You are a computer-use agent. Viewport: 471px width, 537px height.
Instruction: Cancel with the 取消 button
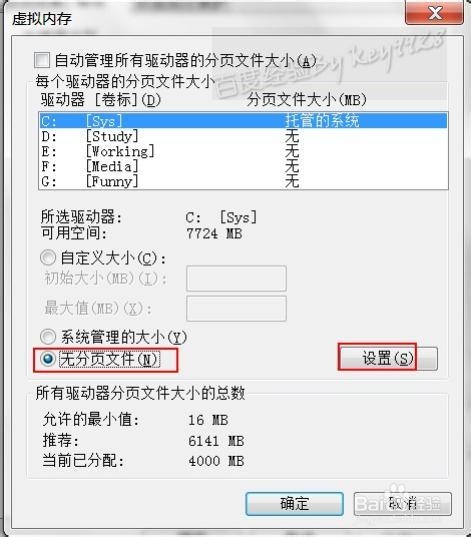tap(402, 504)
